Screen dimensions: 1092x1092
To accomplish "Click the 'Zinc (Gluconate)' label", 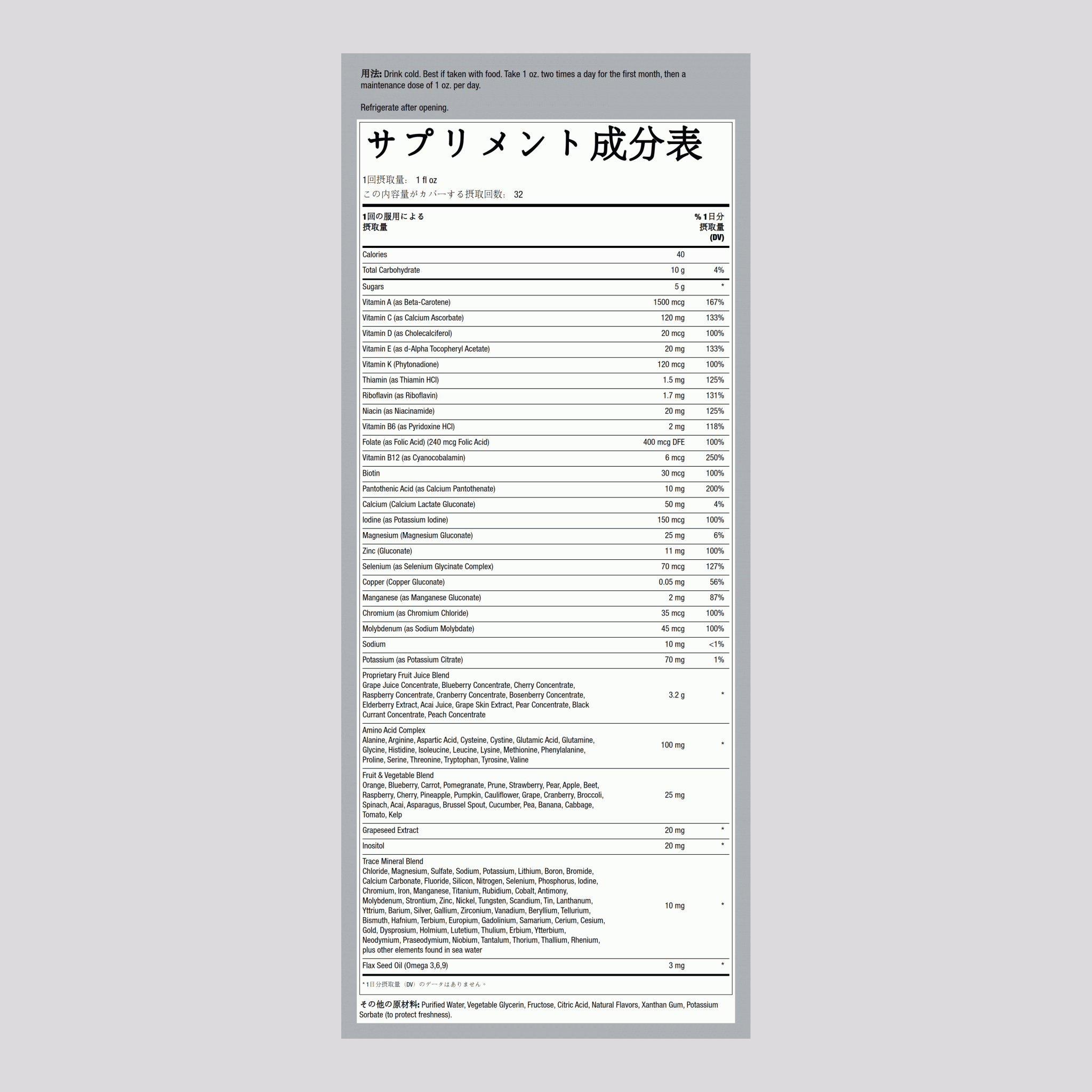I will [387, 551].
